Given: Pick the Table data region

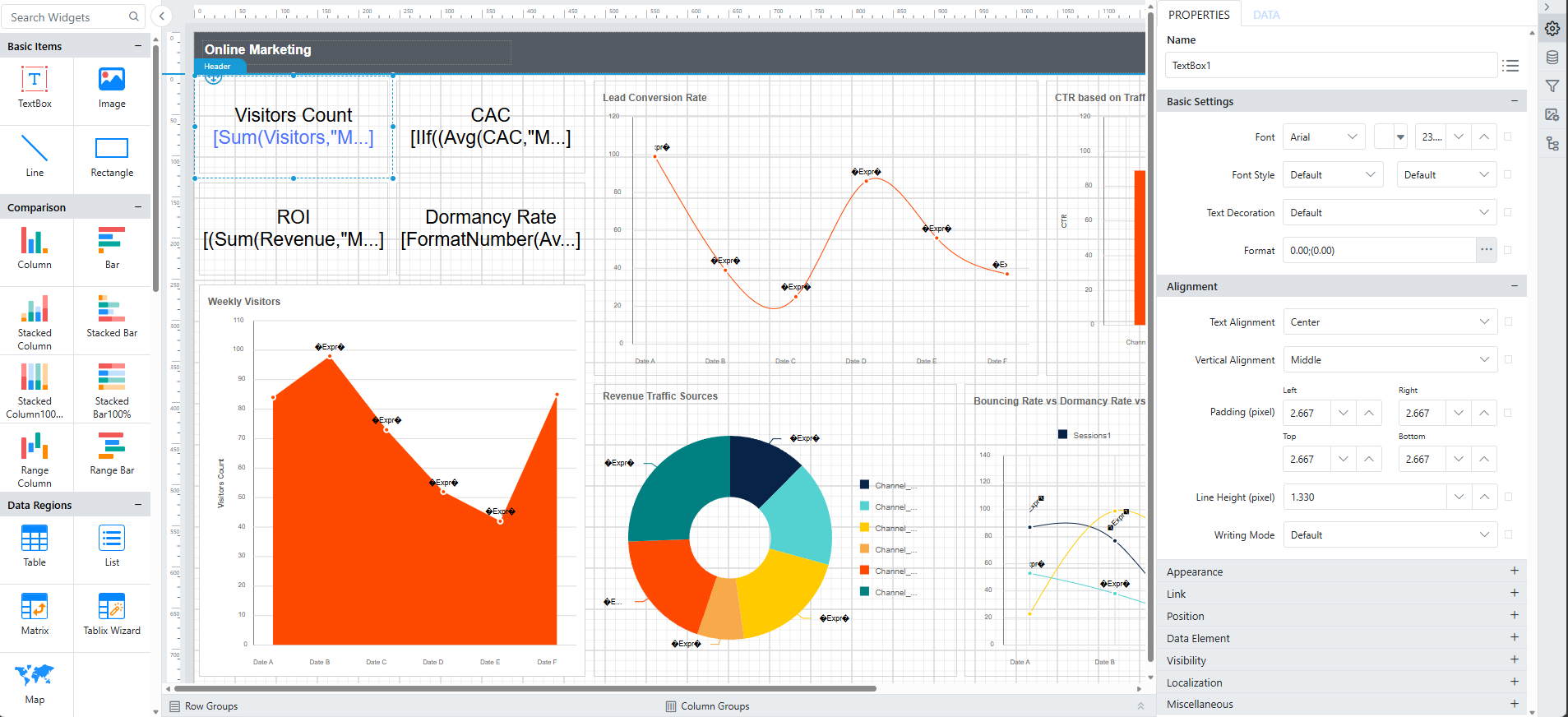Looking at the screenshot, I should (35, 547).
